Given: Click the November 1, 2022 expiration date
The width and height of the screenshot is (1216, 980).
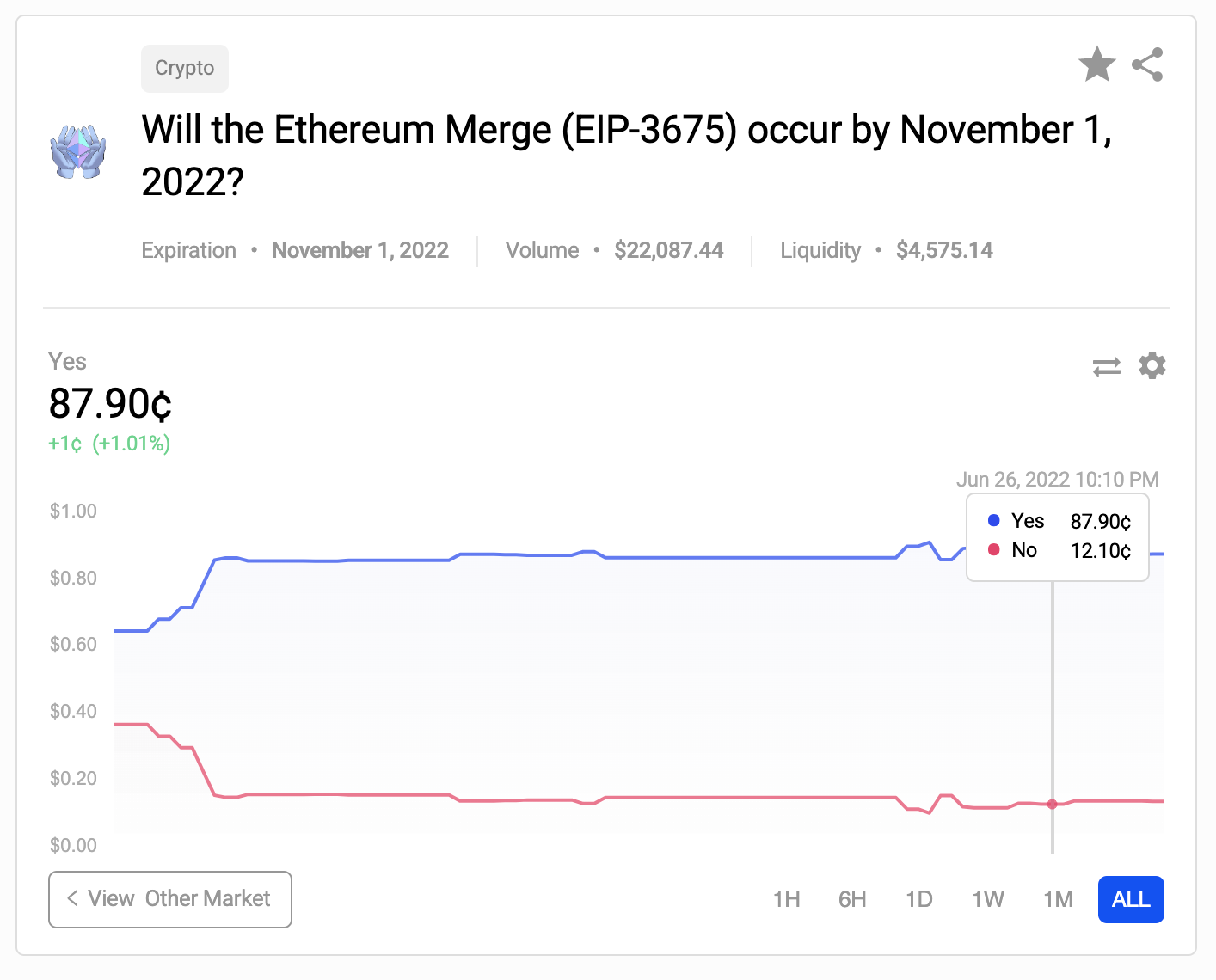Looking at the screenshot, I should tap(360, 250).
